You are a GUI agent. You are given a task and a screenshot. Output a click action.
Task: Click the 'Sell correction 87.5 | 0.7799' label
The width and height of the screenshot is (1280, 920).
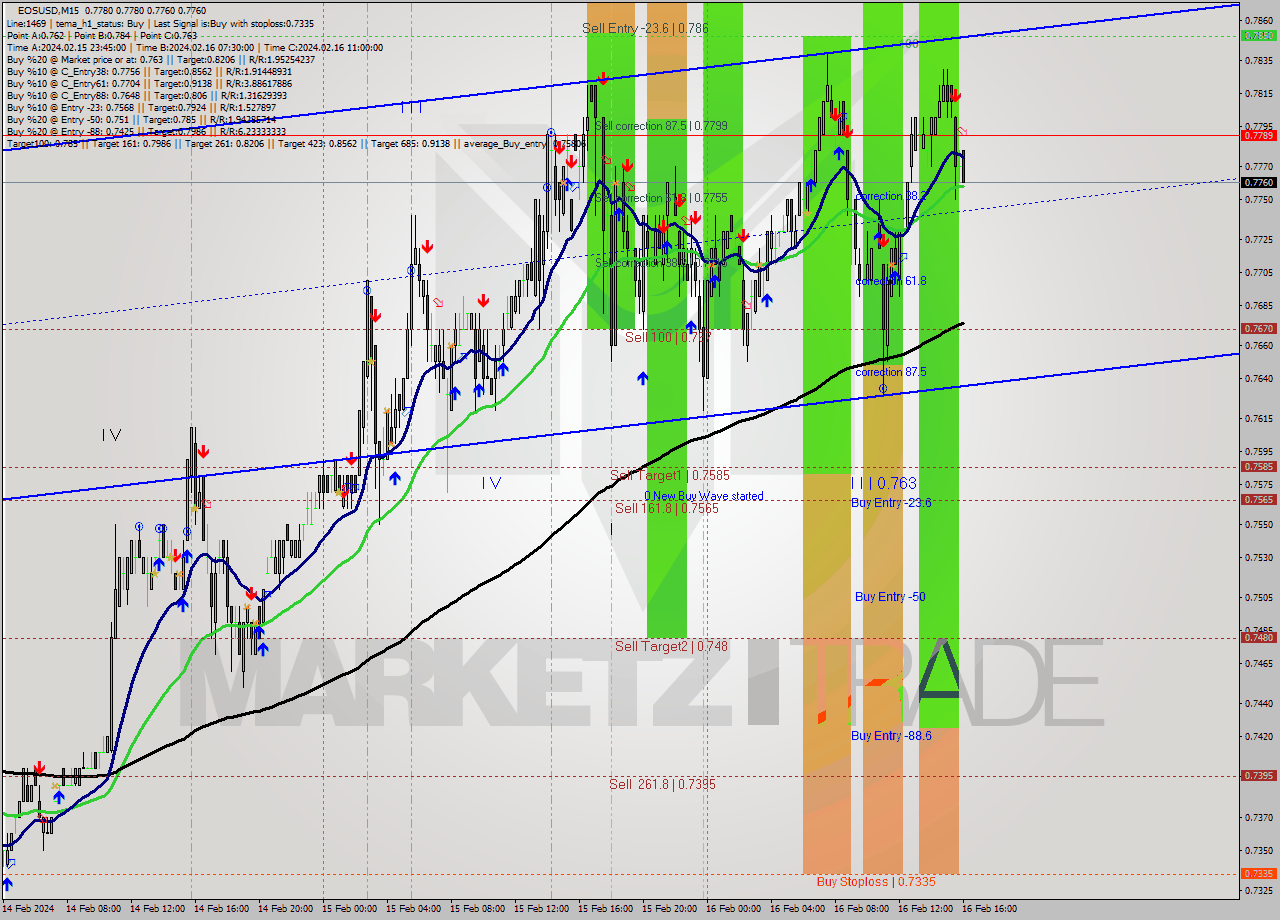(661, 126)
